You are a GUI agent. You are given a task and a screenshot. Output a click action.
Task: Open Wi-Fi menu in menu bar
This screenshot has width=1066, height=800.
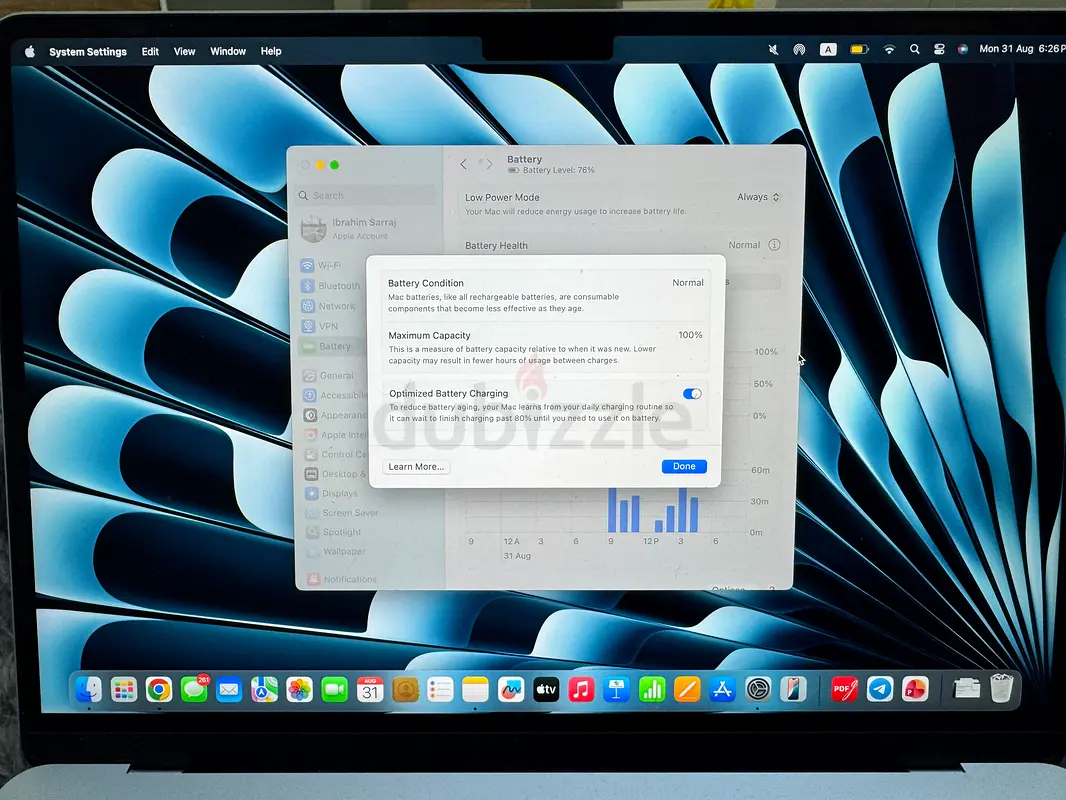click(x=889, y=50)
